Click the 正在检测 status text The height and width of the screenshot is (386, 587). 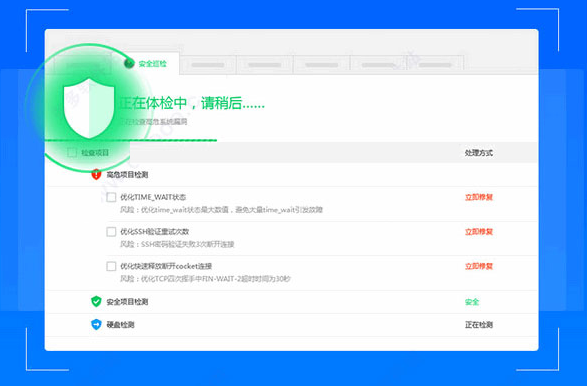pos(479,325)
